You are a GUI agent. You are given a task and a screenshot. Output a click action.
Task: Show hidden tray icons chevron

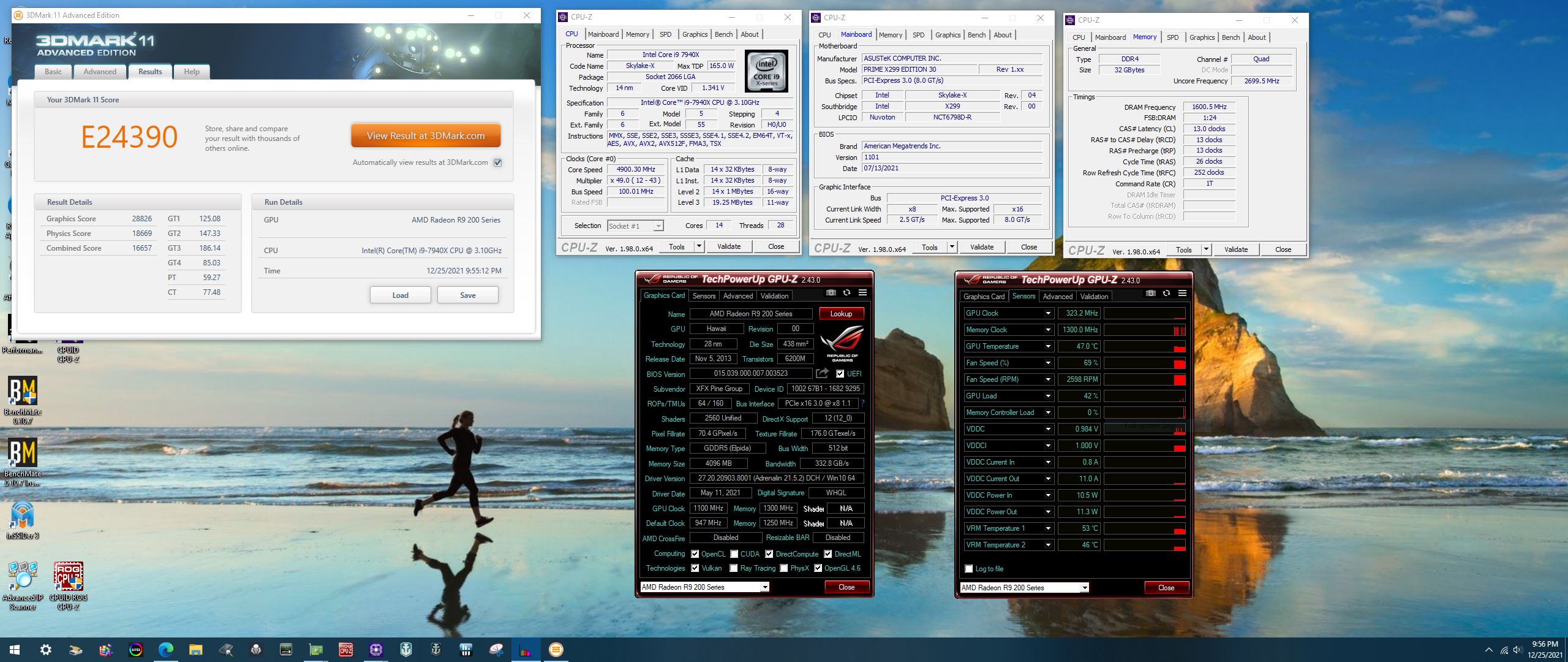[x=1488, y=650]
